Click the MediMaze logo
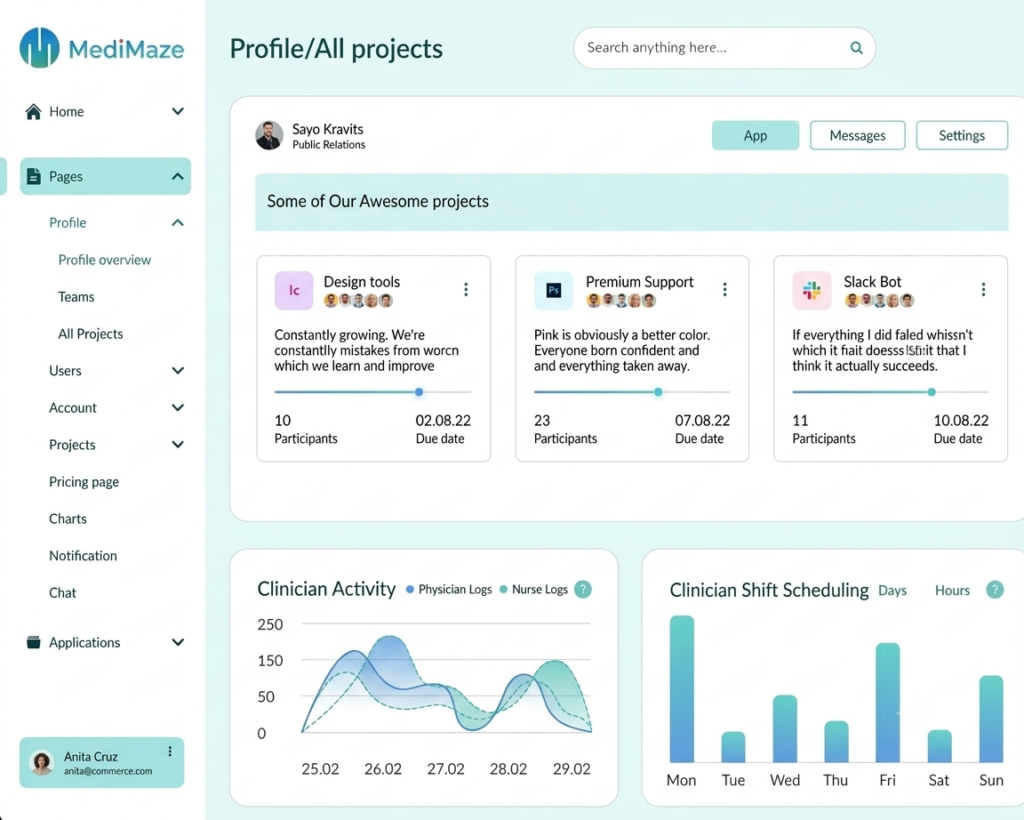Viewport: 1024px width, 820px height. 103,48
